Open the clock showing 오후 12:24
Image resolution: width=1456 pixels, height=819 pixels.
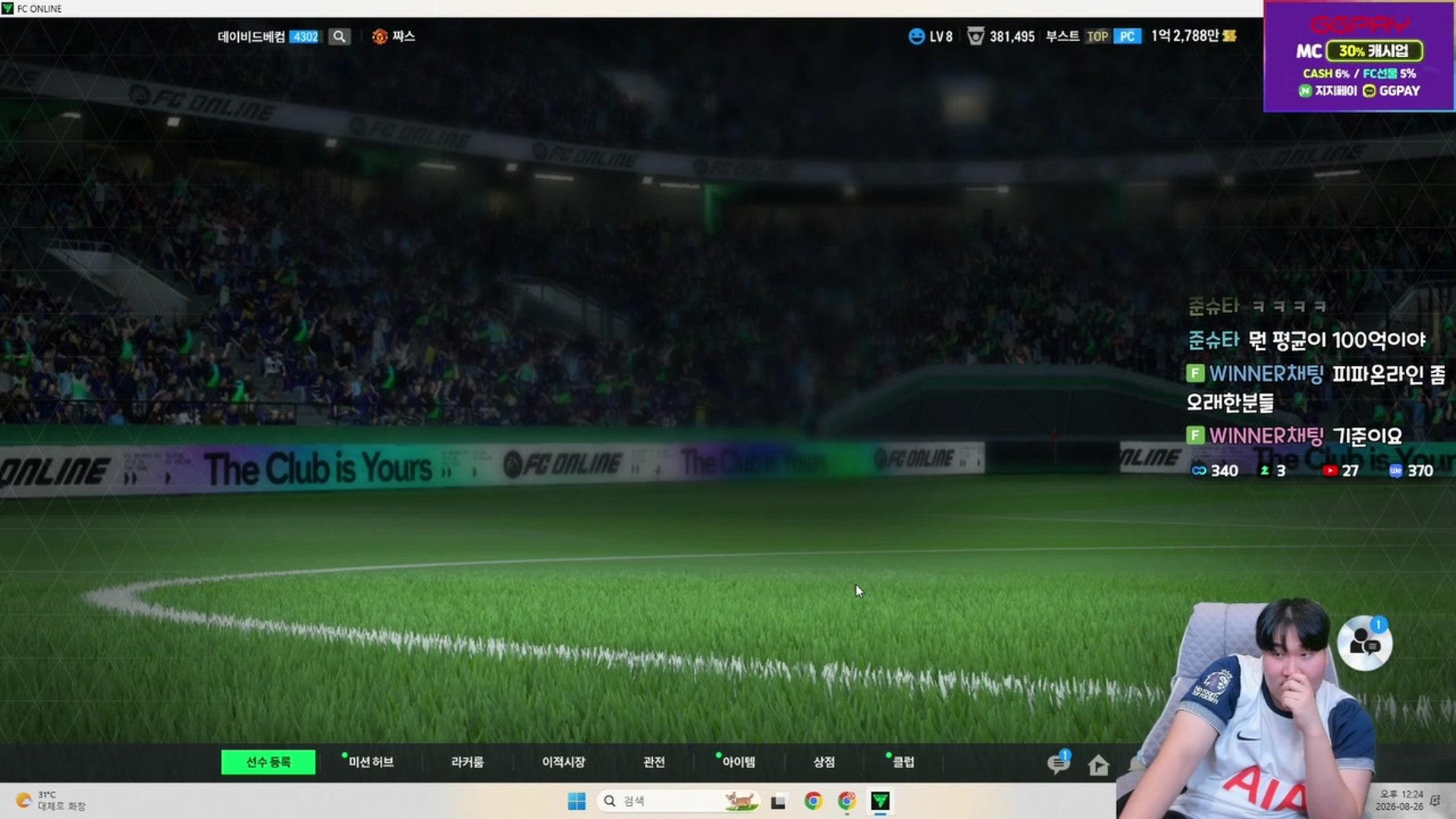point(1400,801)
